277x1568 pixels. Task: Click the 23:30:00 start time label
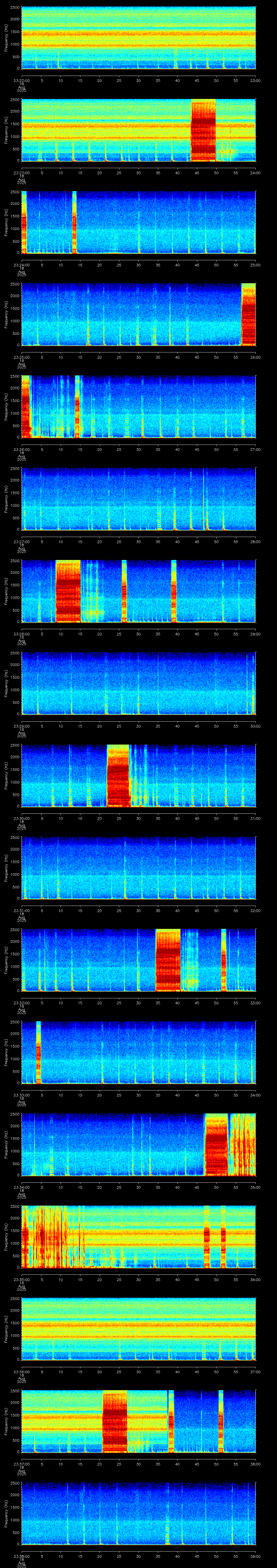point(21,819)
